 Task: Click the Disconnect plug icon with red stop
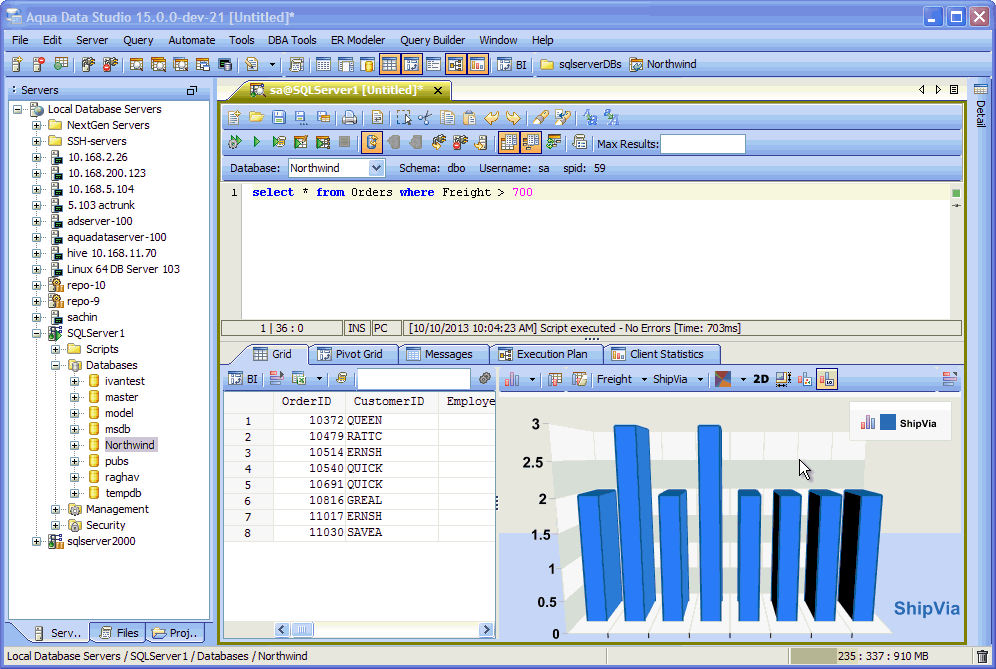pos(460,142)
